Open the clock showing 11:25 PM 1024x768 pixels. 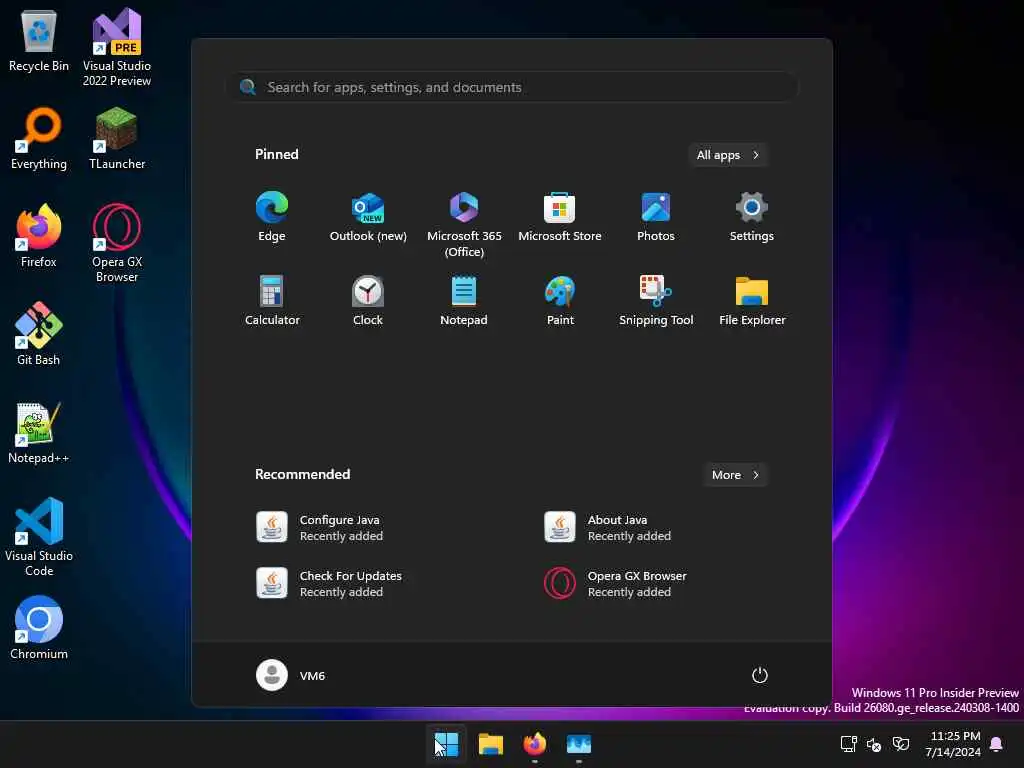pos(953,744)
